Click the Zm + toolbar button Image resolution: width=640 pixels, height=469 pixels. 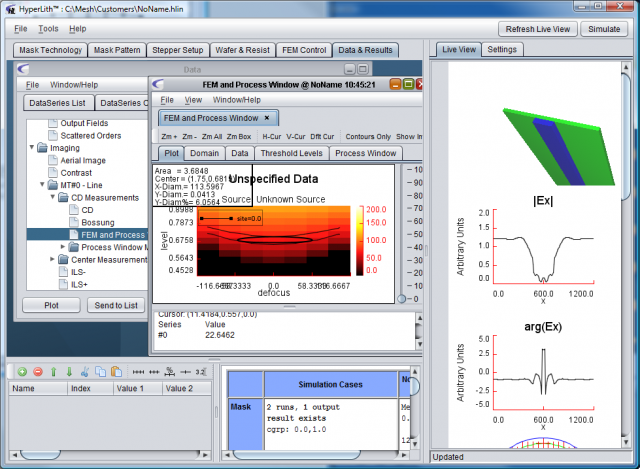tap(169, 136)
